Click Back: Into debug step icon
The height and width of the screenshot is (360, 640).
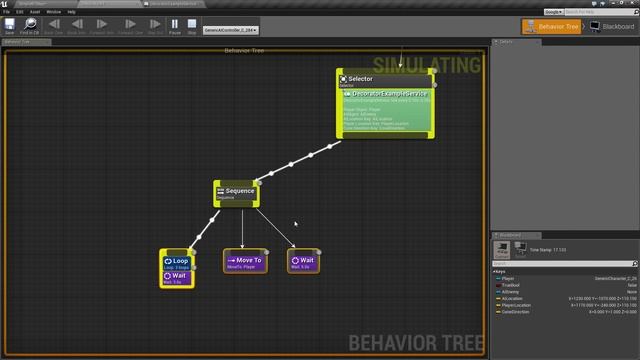tap(77, 26)
